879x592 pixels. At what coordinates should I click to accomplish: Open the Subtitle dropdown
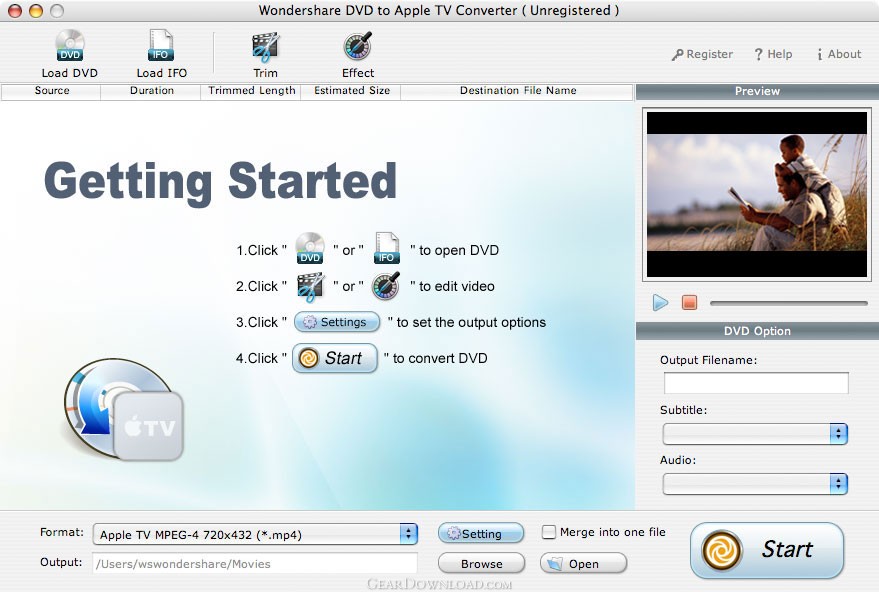click(x=755, y=433)
